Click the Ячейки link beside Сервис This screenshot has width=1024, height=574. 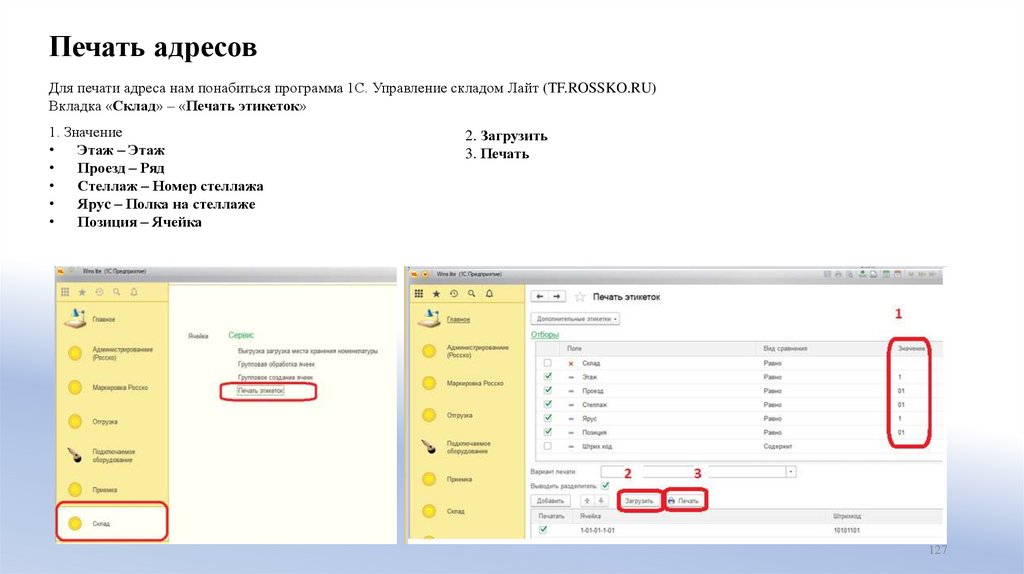(x=198, y=336)
